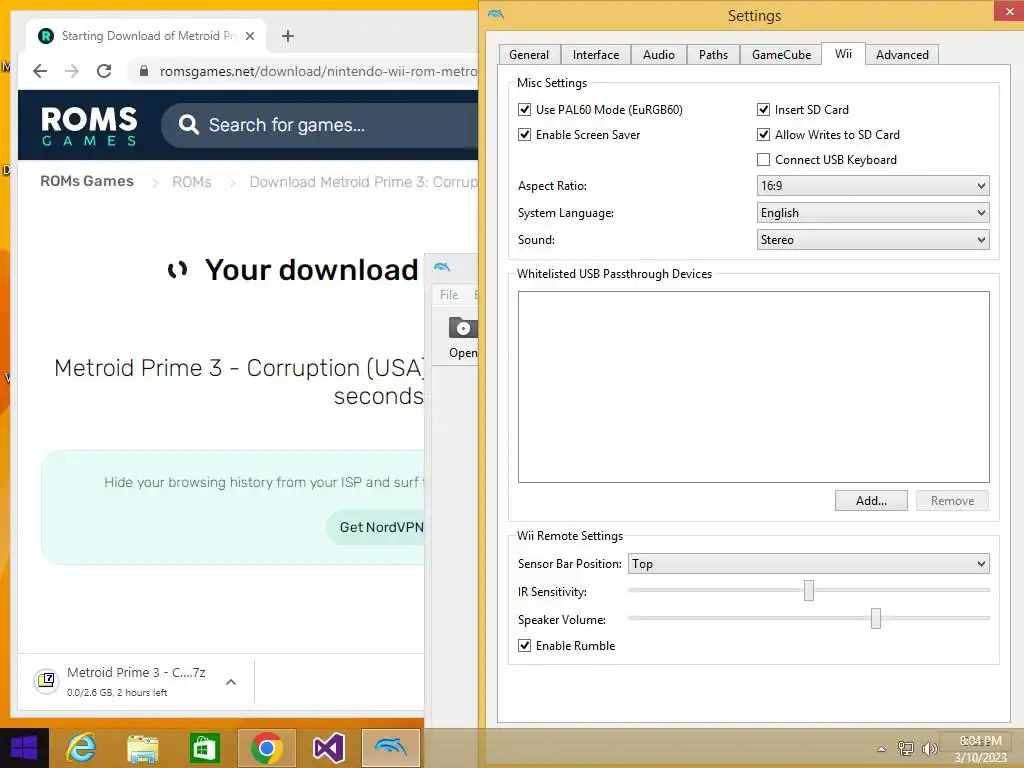Switch to Dolphin emulator in taskbar
The height and width of the screenshot is (768, 1024).
[x=391, y=748]
